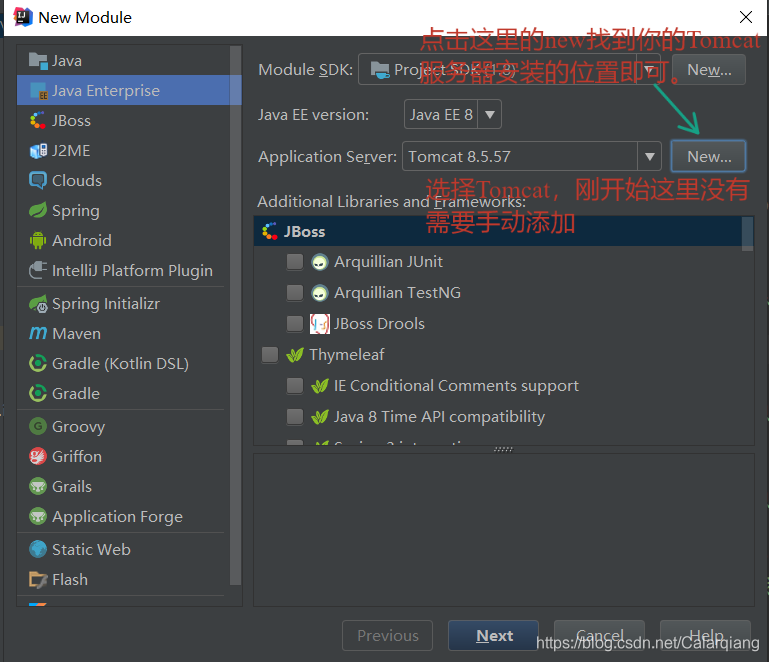Select the Android robot icon

pos(38,240)
